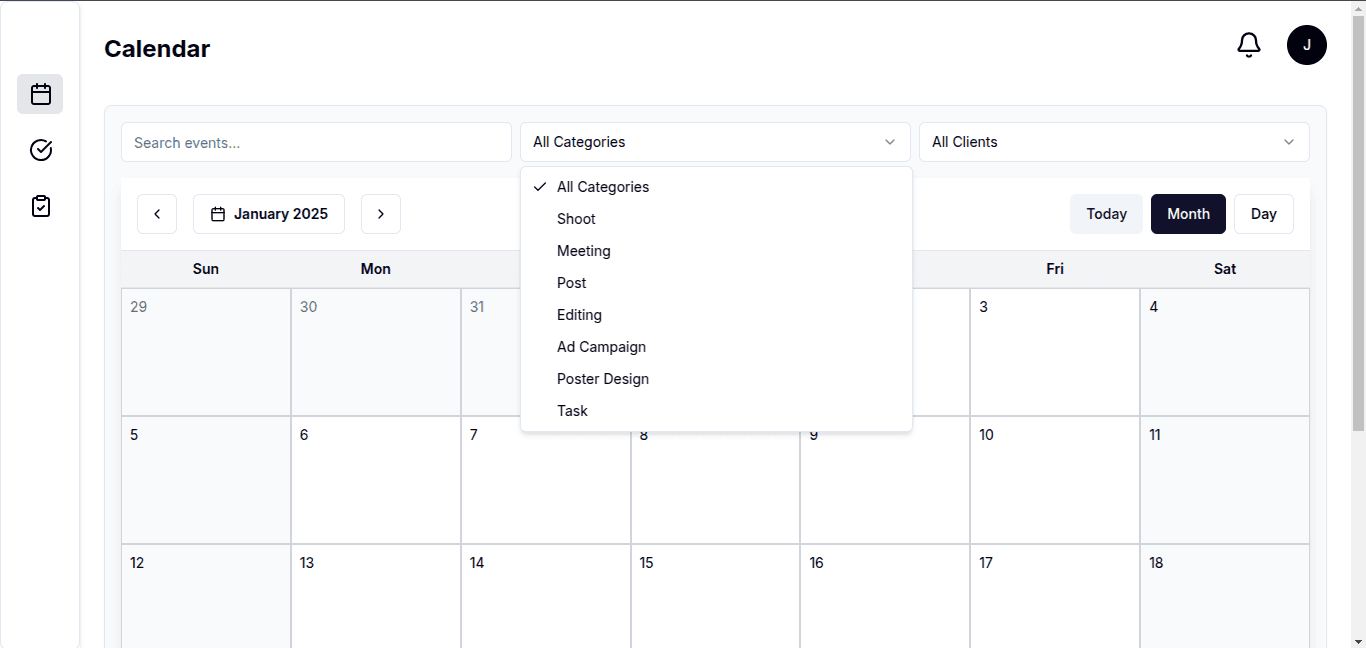The width and height of the screenshot is (1366, 648).
Task: Switch to Day view
Action: 1264,214
